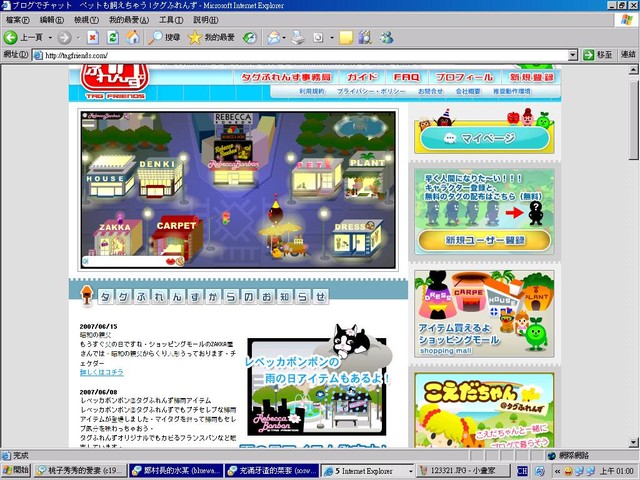
Task: Open the 編輯 (Edit) menu
Action: pos(51,20)
